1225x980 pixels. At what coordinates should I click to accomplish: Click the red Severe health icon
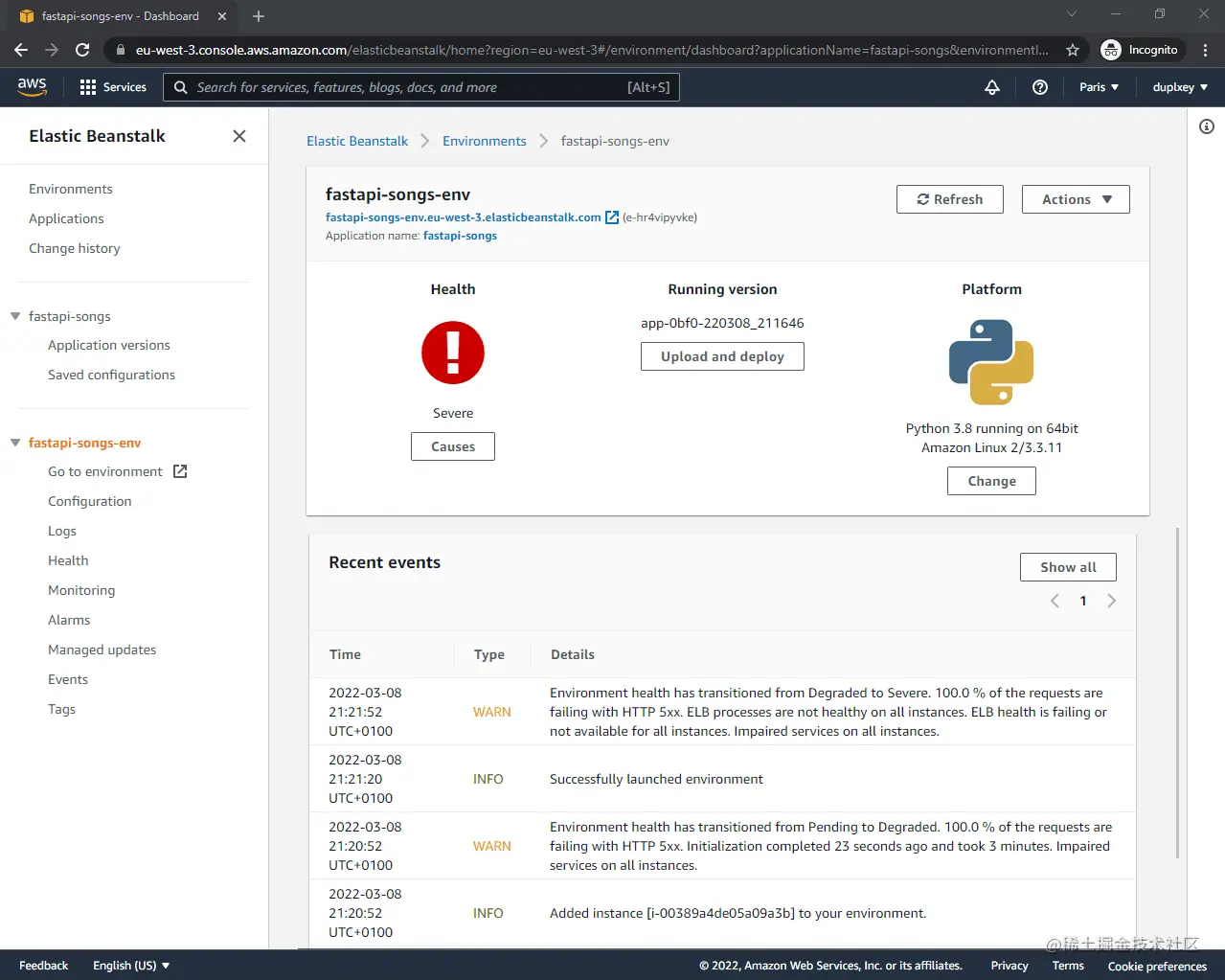click(453, 353)
